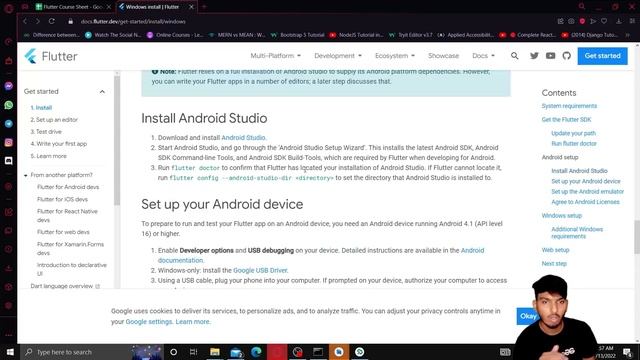
Task: Jump to Run flutter doctor in Contents
Action: 574,144
